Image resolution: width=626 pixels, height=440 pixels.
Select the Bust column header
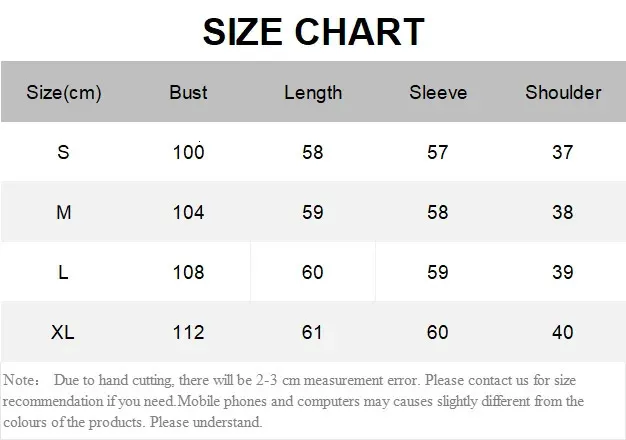tap(188, 92)
